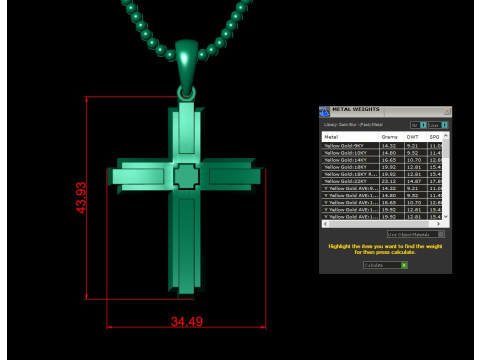The height and width of the screenshot is (360, 480).
Task: Click the Metal Weights panel icon
Action: [324, 112]
